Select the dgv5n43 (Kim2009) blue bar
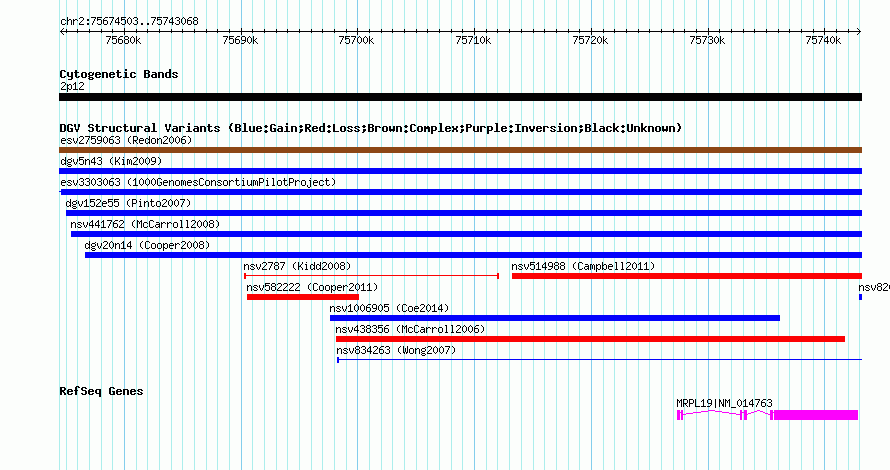890x470 pixels. tap(460, 171)
